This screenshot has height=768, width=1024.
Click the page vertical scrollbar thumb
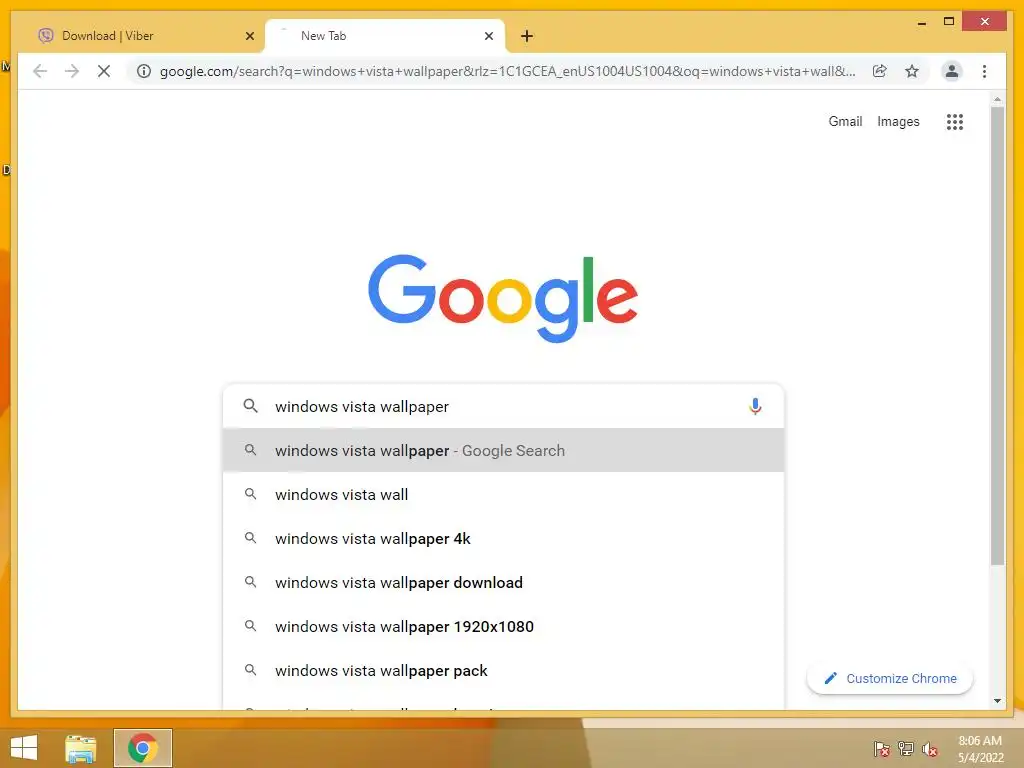click(997, 336)
